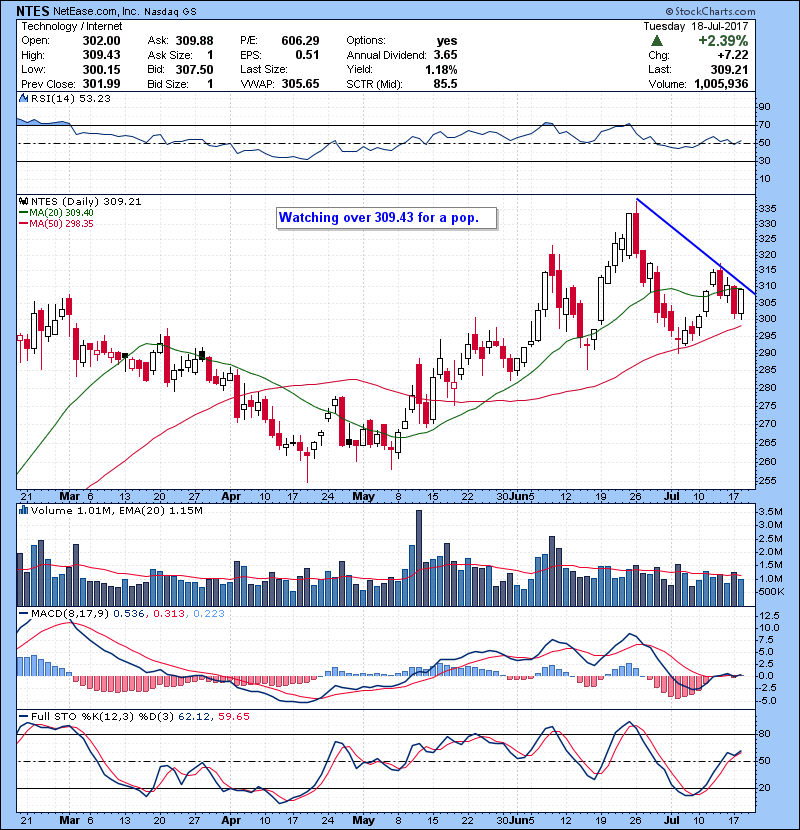
Task: Click the 500K level on the volume axis
Action: pos(771,592)
